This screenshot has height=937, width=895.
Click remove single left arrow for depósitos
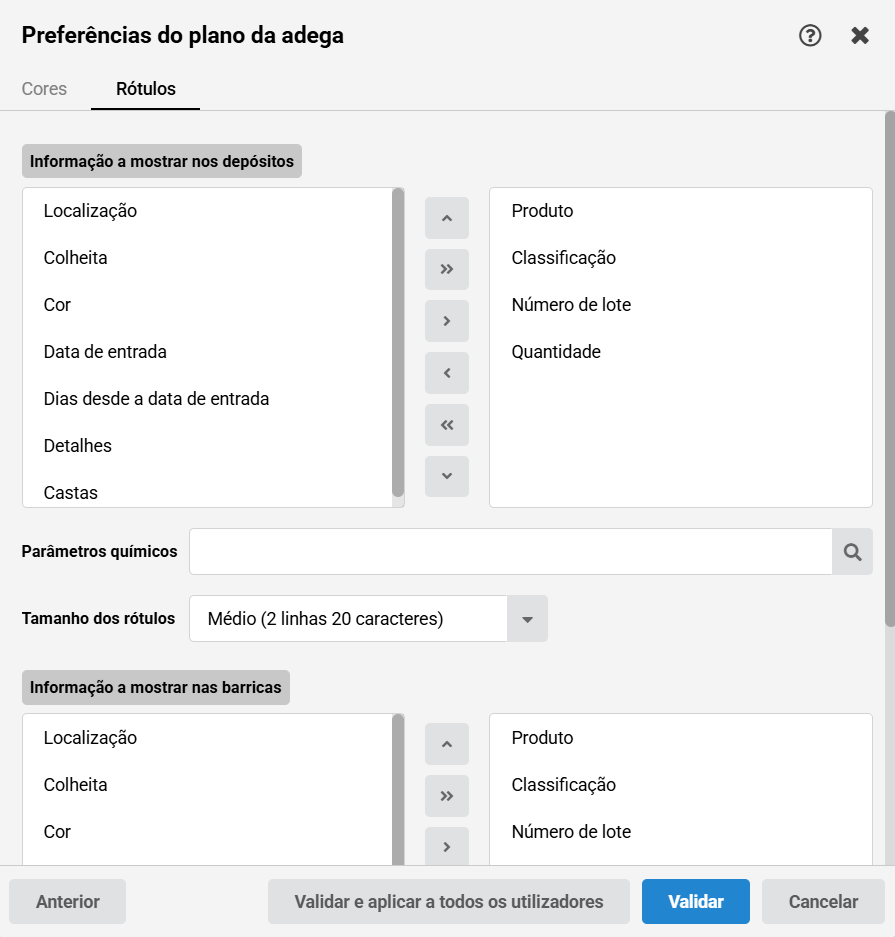pos(447,373)
